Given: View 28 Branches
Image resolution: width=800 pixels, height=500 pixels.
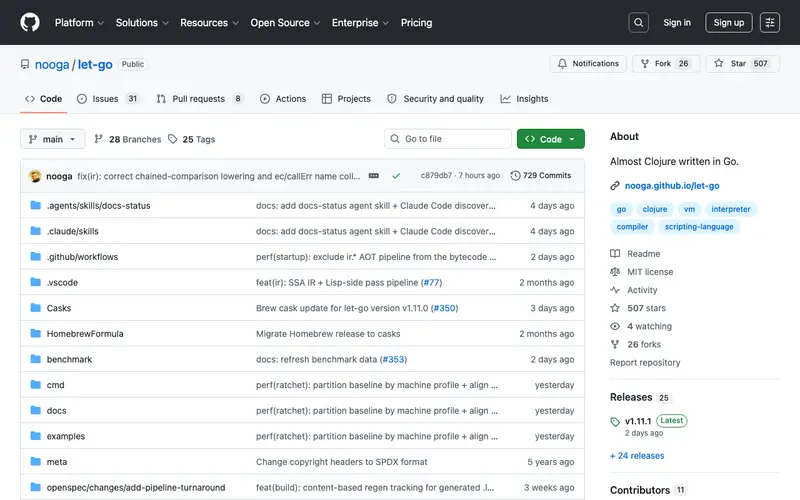Looking at the screenshot, I should coord(128,139).
